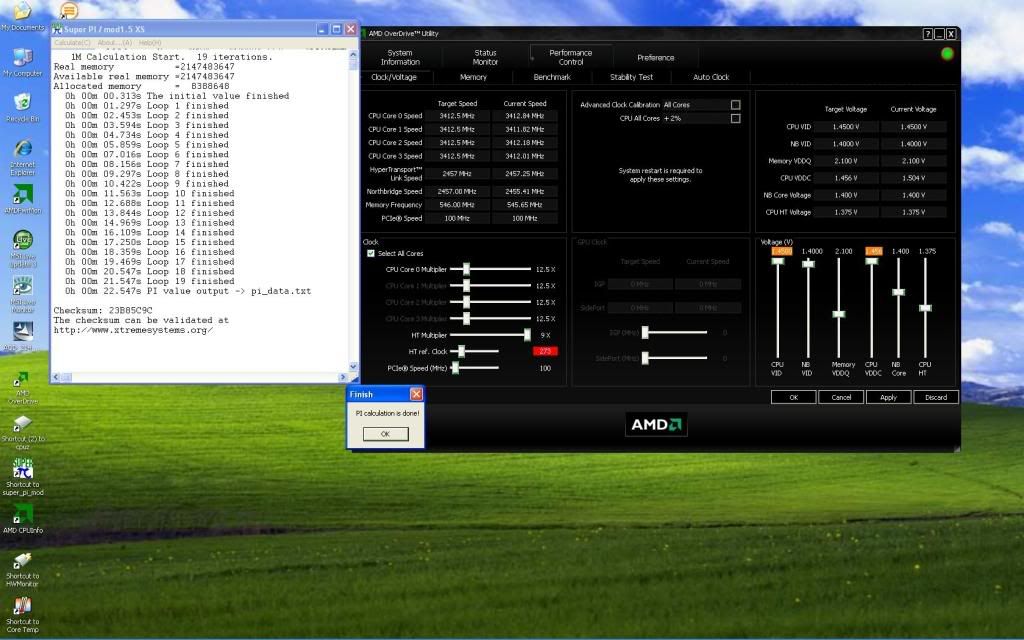The width and height of the screenshot is (1024, 640).
Task: Click OK in the Finish dialog
Action: (x=385, y=434)
